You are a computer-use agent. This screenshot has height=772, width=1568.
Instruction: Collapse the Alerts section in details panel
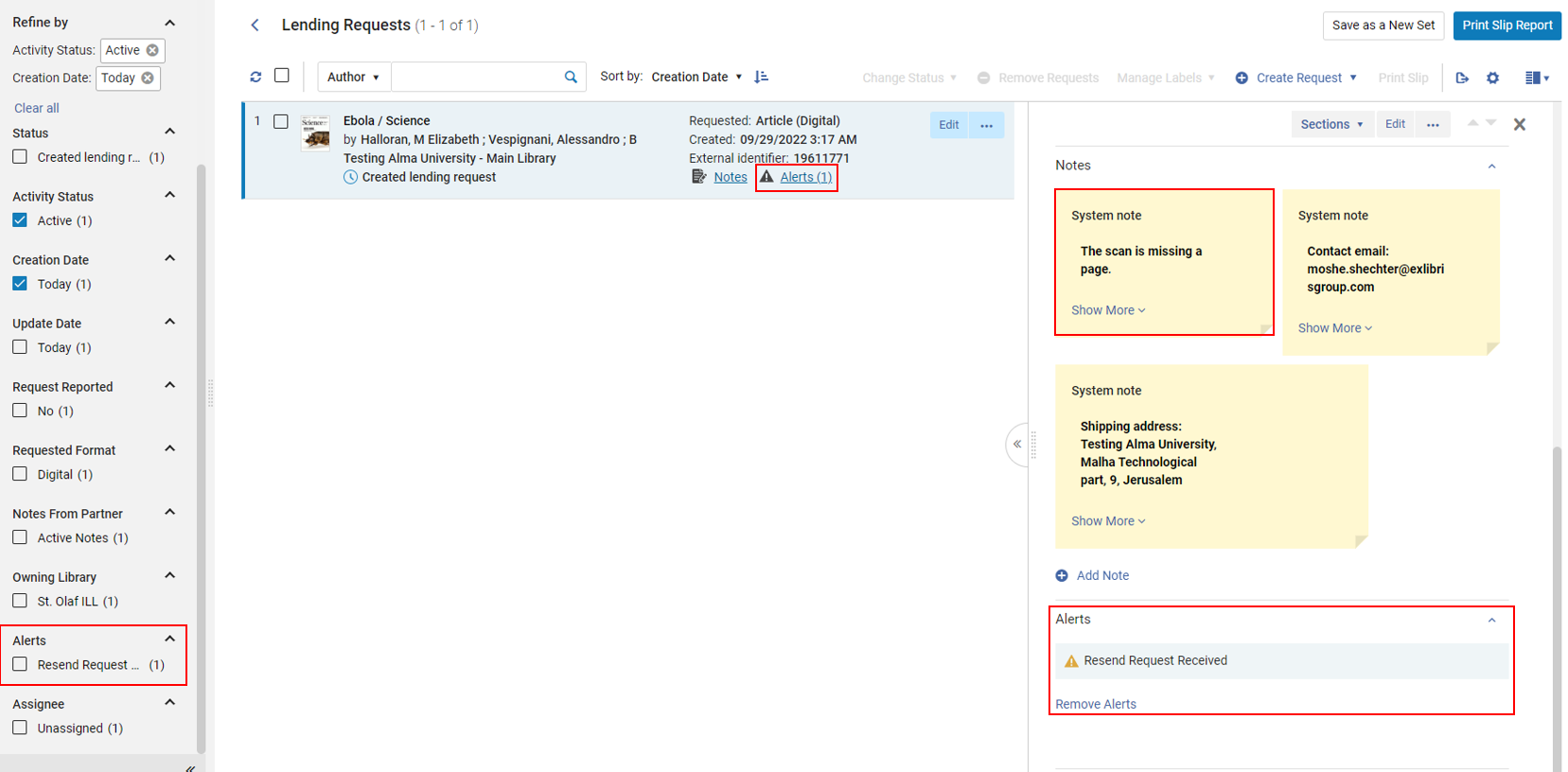1492,621
